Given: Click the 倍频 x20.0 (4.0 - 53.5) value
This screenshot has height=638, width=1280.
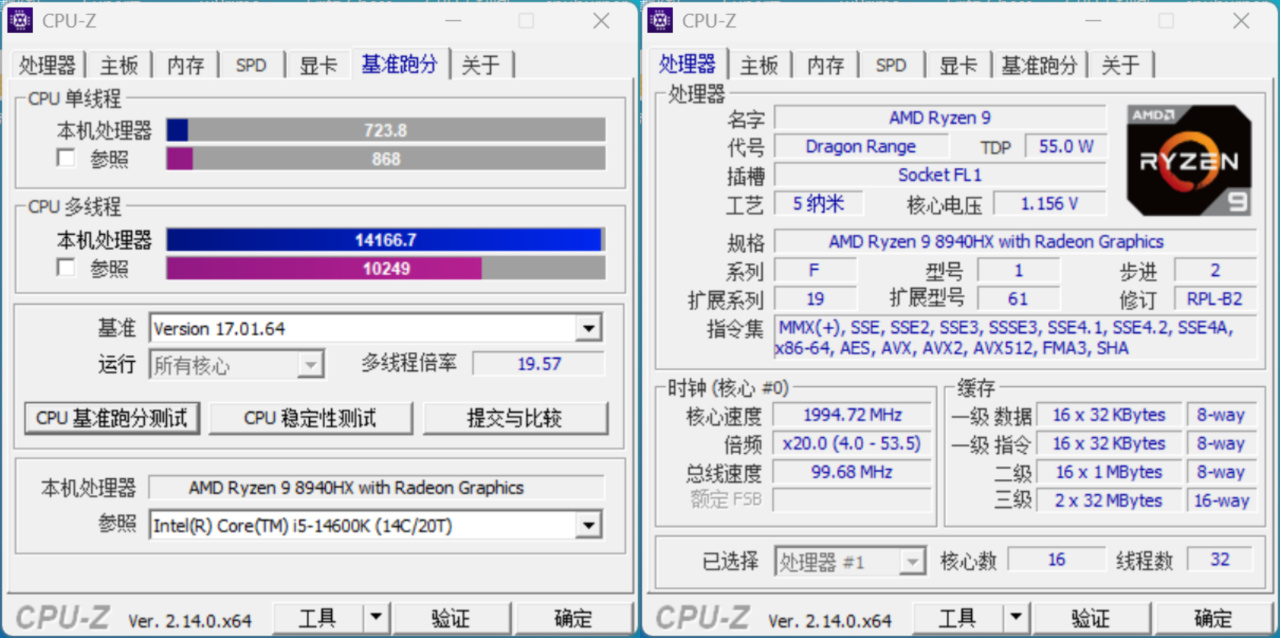Looking at the screenshot, I should pos(852,443).
